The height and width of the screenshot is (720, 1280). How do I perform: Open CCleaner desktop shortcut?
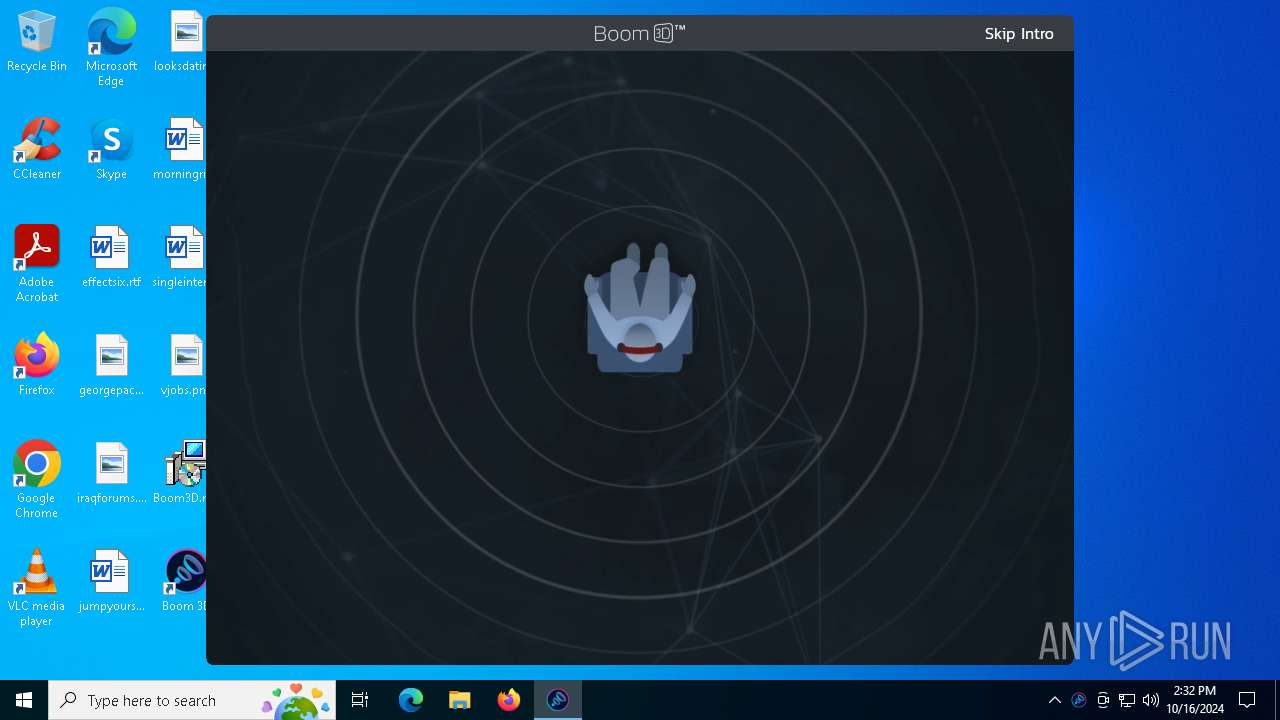pyautogui.click(x=37, y=150)
